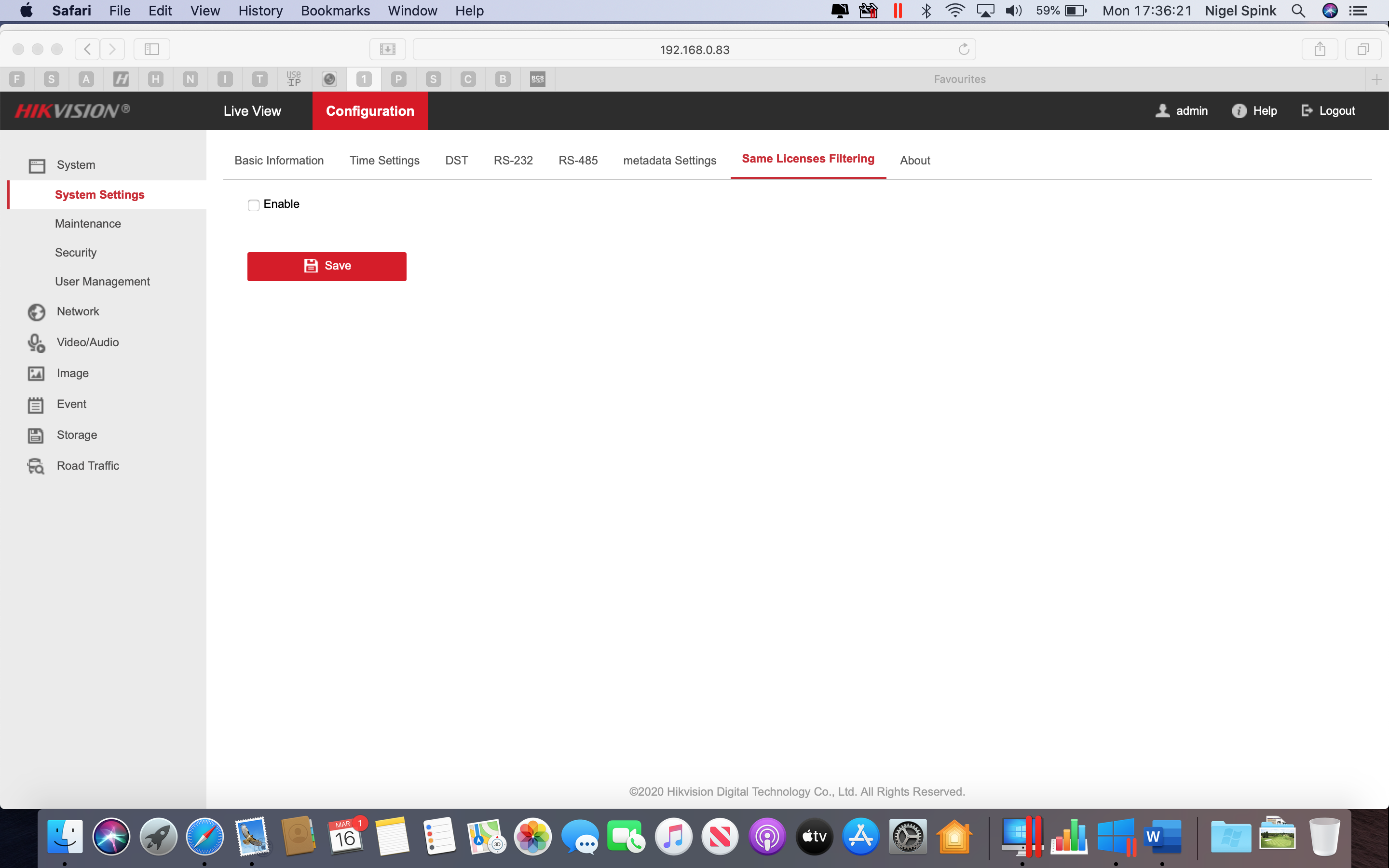Image resolution: width=1389 pixels, height=868 pixels.
Task: Click the address bar showing 192.168.0.83
Action: pyautogui.click(x=694, y=49)
